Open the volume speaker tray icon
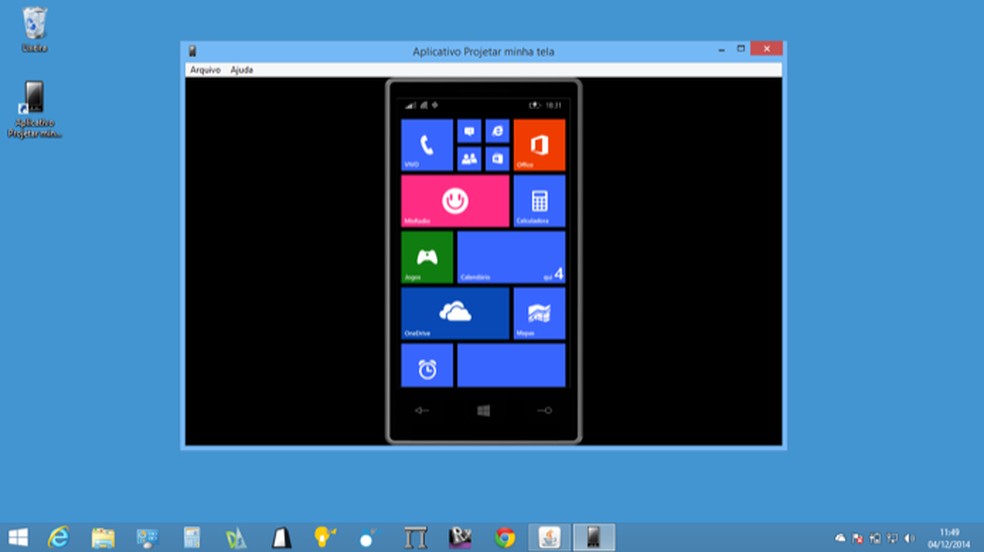Image resolution: width=984 pixels, height=552 pixels. click(x=909, y=538)
